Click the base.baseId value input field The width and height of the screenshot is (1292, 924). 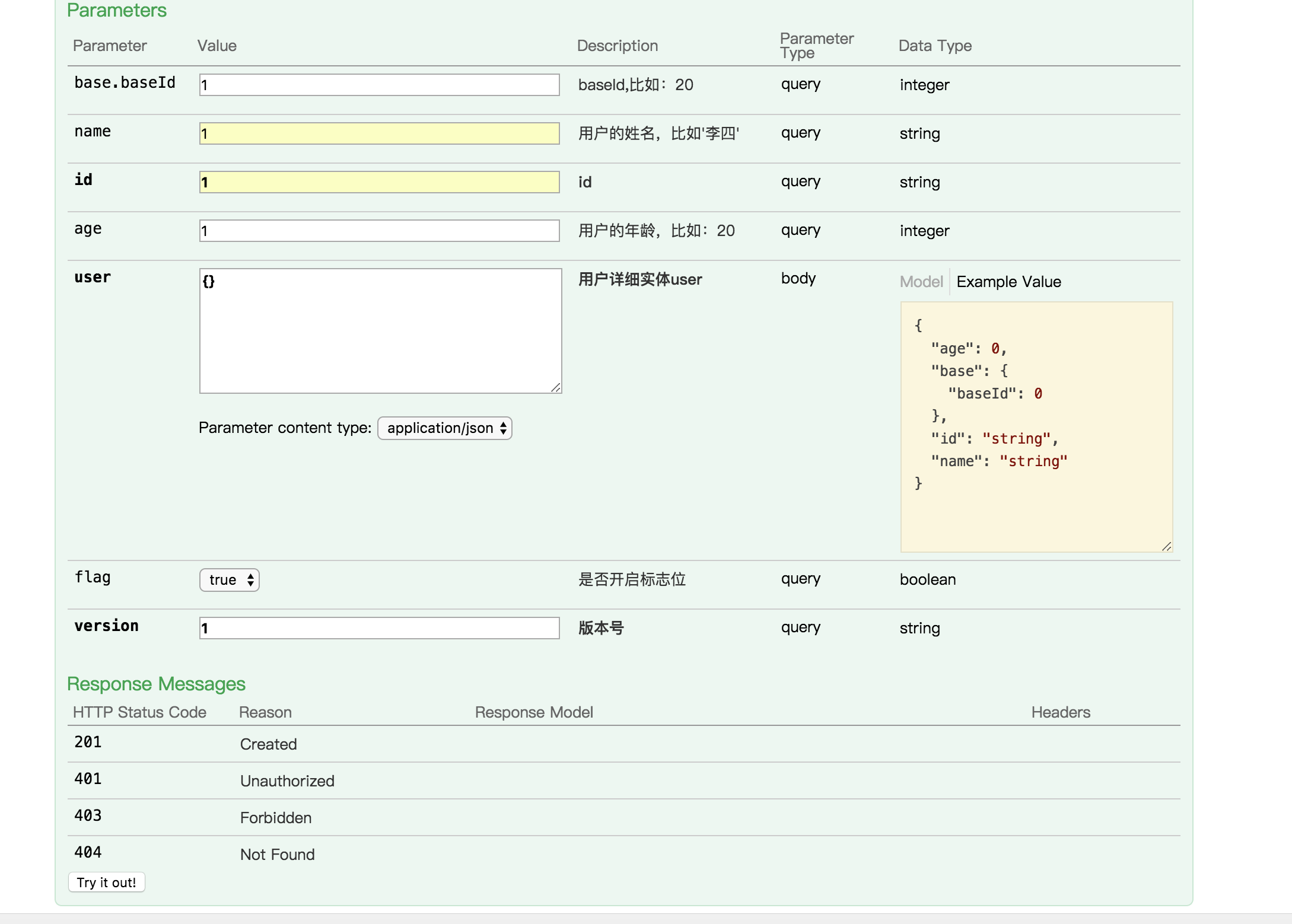379,85
